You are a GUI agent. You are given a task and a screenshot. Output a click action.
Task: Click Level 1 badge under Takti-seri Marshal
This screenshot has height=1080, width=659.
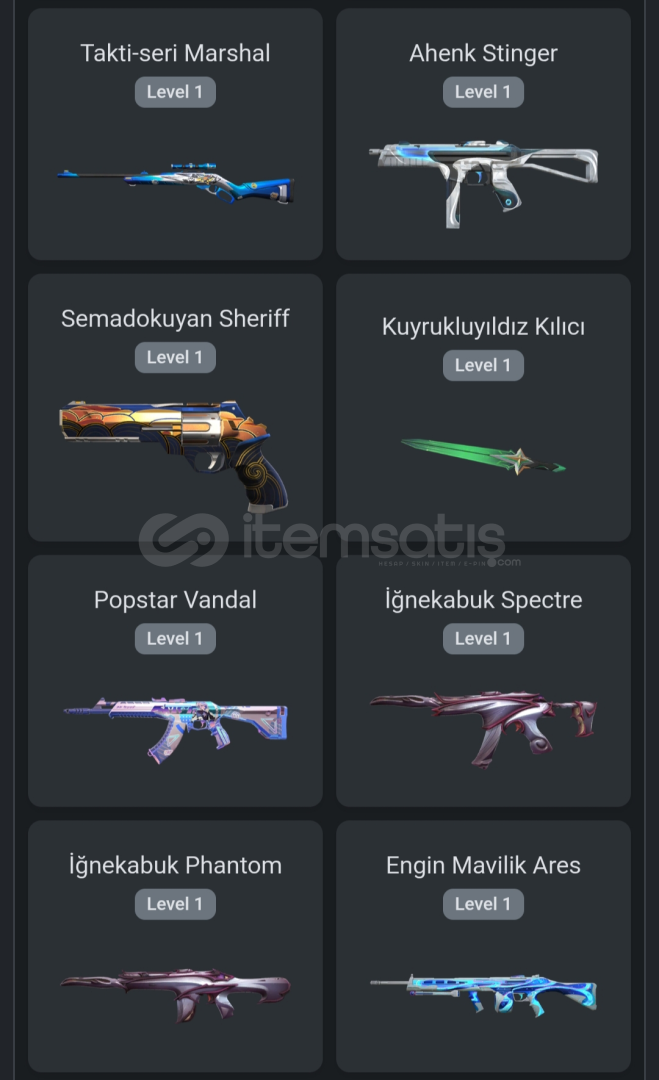tap(175, 92)
